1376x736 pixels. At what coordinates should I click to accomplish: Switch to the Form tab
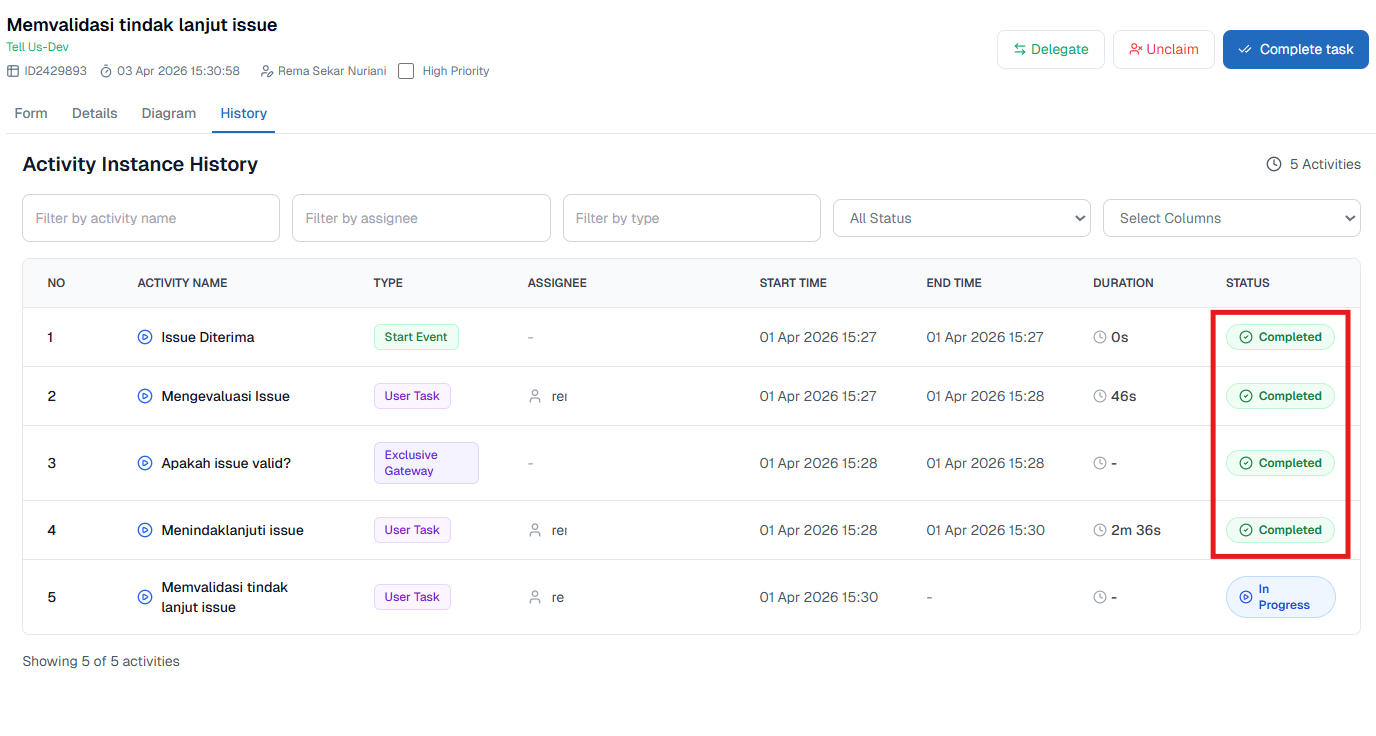pyautogui.click(x=31, y=113)
